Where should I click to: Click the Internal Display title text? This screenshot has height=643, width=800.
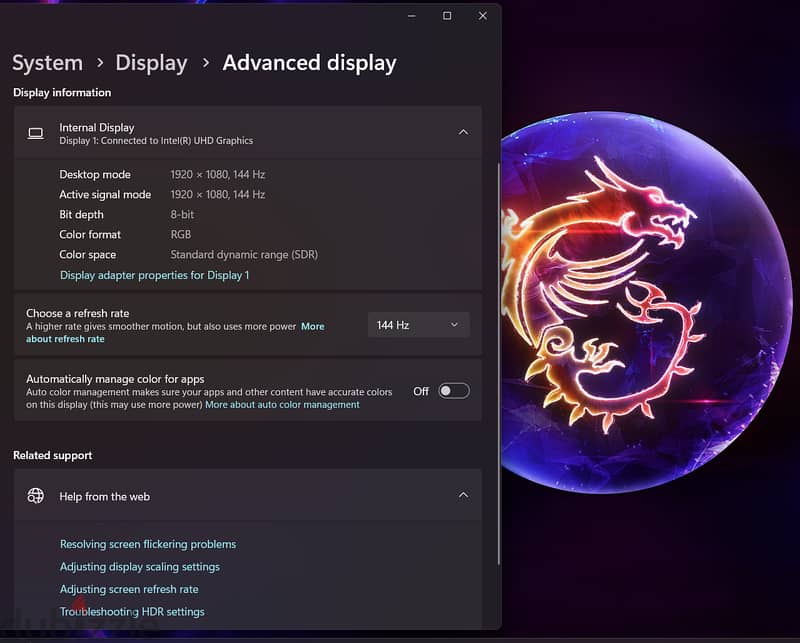96,128
